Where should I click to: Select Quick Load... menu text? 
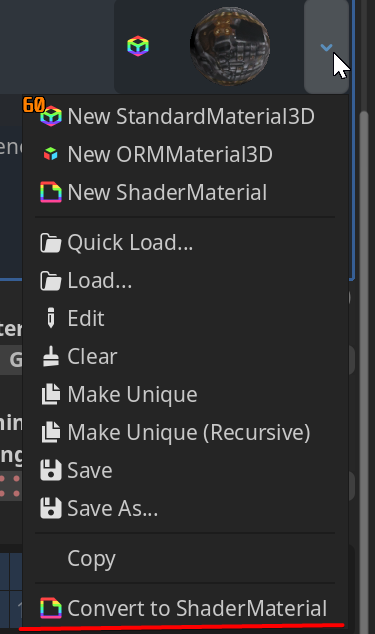point(130,243)
